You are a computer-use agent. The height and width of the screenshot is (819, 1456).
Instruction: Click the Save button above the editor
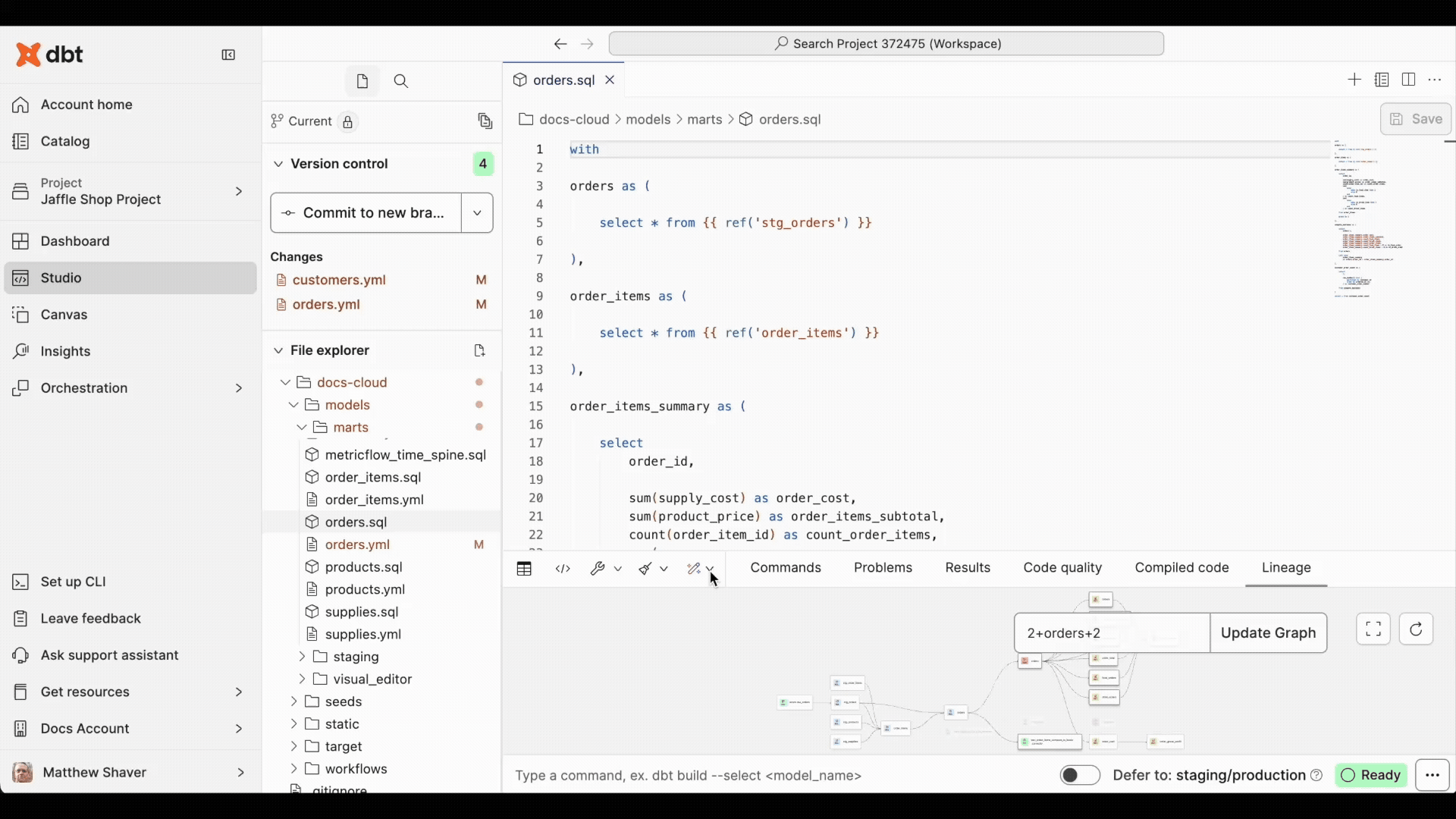[x=1416, y=118]
